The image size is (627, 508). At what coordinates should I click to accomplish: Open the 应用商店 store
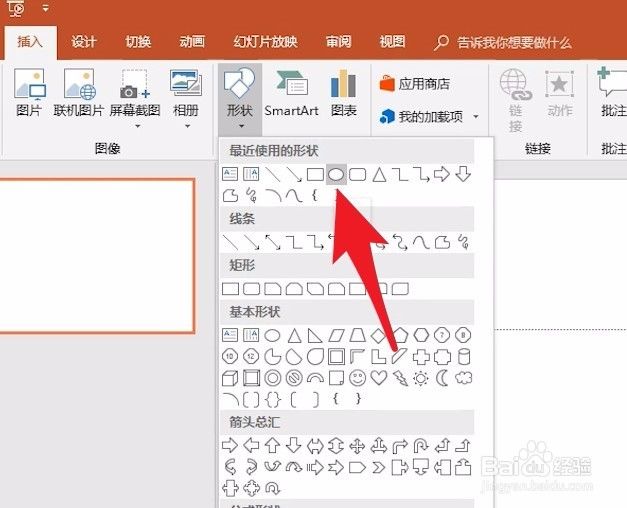pos(414,84)
